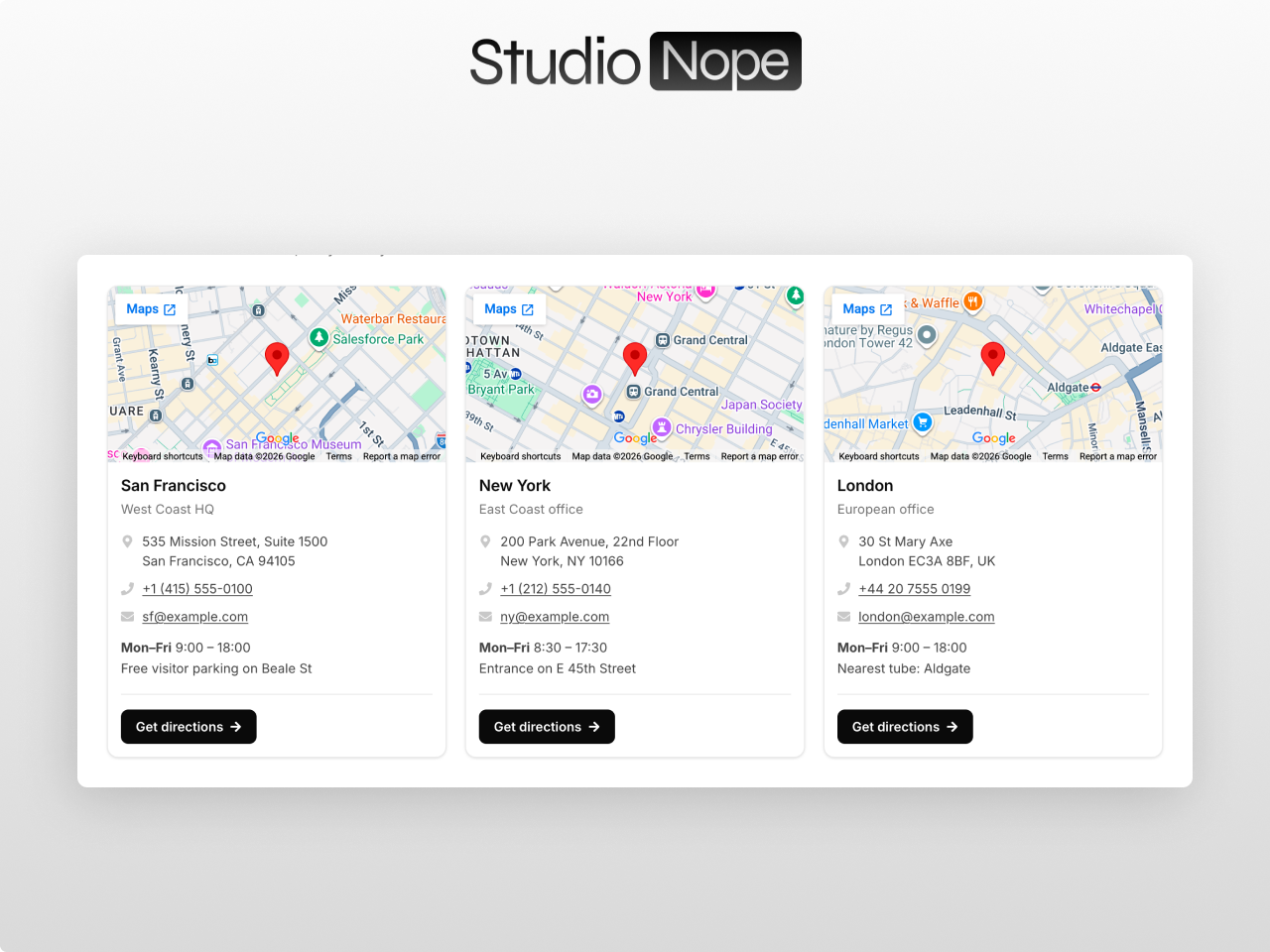Viewport: 1270px width, 952px height.
Task: Open Maps link on San Francisco map
Action: [151, 309]
